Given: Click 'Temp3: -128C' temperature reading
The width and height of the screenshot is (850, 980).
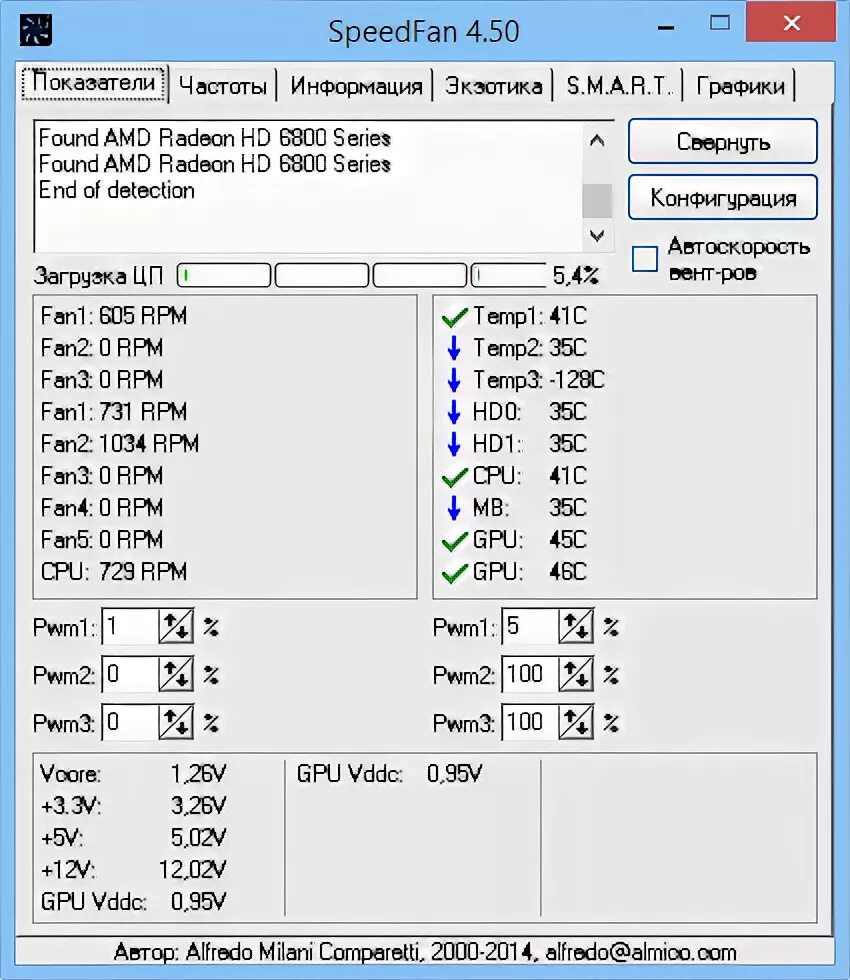Looking at the screenshot, I should pos(539,380).
